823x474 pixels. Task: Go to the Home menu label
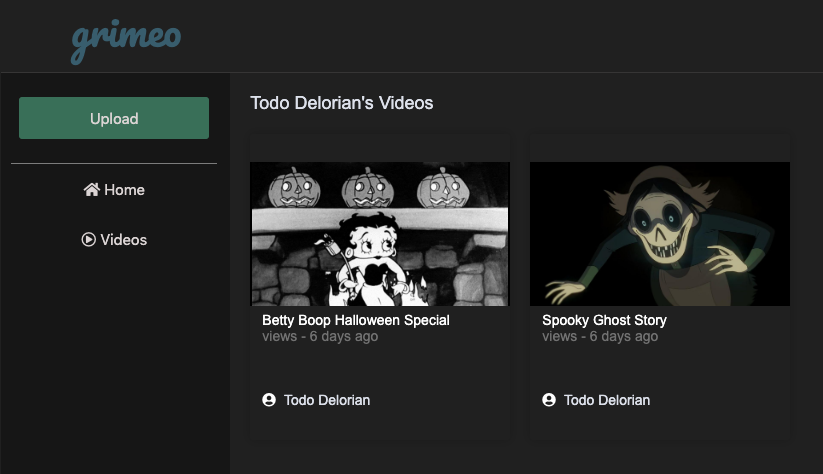[125, 190]
